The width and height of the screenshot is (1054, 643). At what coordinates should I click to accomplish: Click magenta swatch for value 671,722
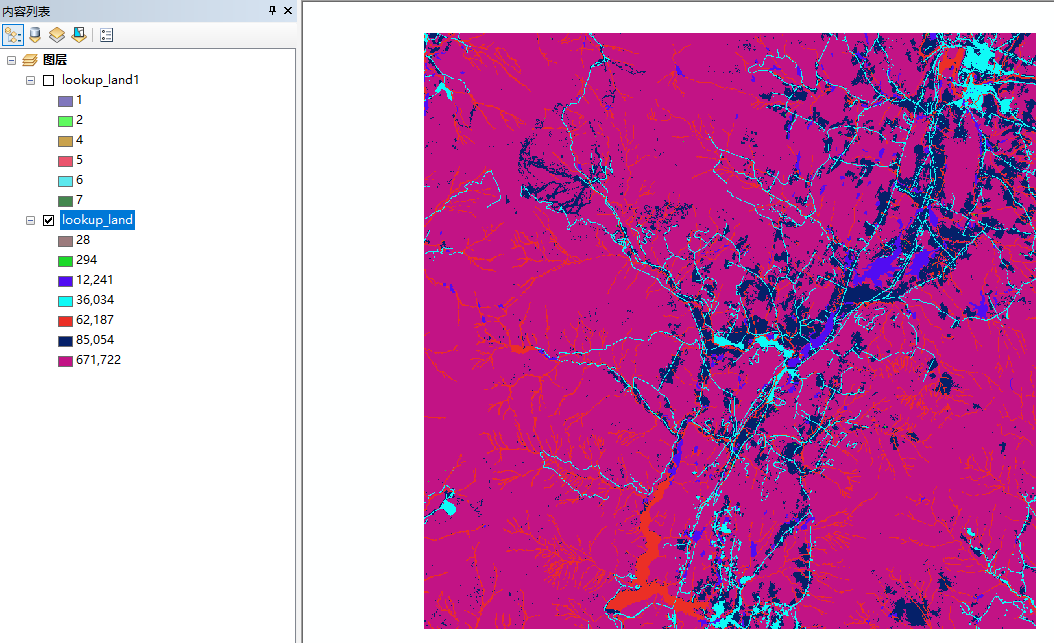65,361
